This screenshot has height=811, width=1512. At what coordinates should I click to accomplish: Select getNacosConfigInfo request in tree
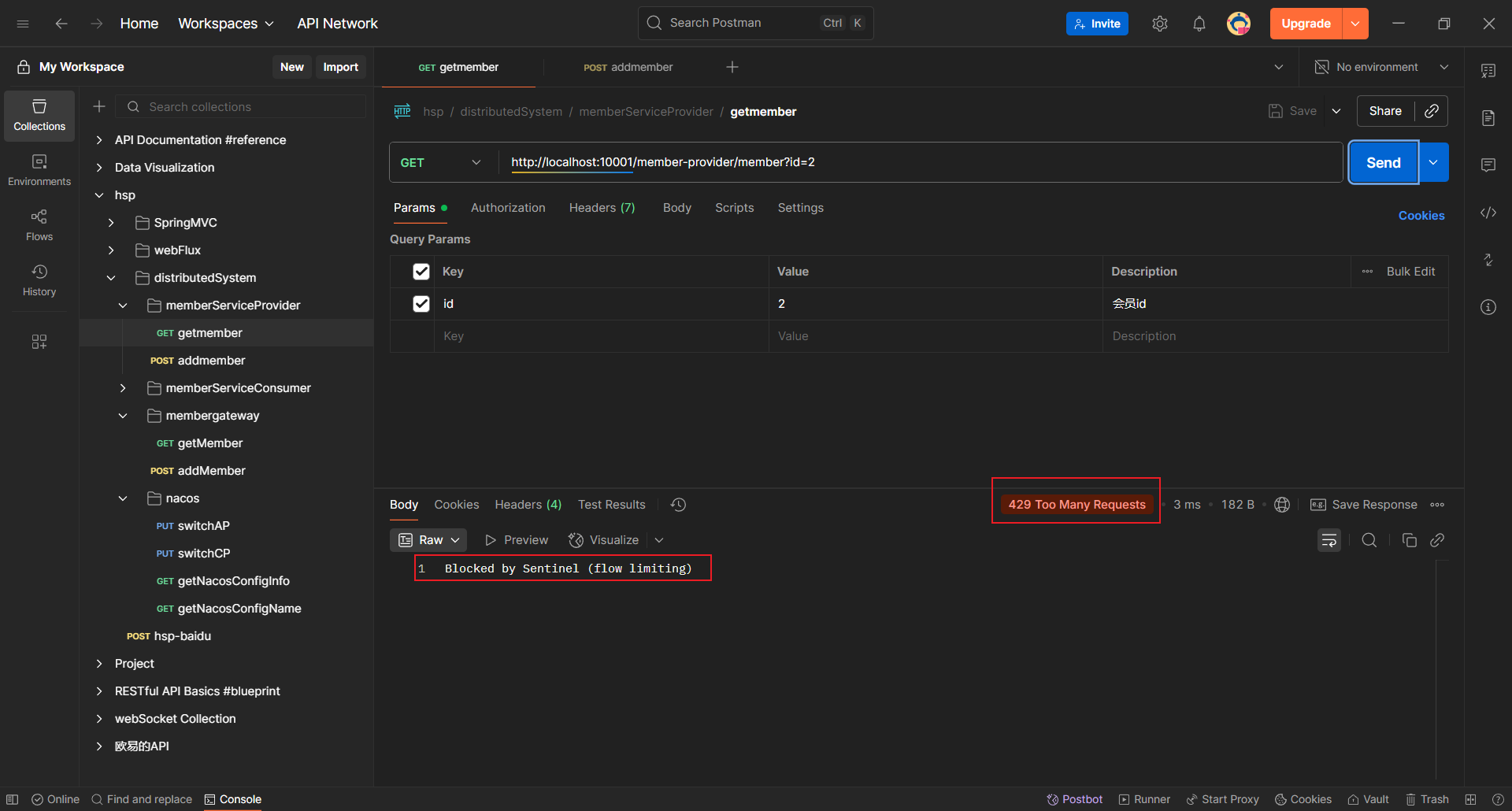(x=233, y=581)
